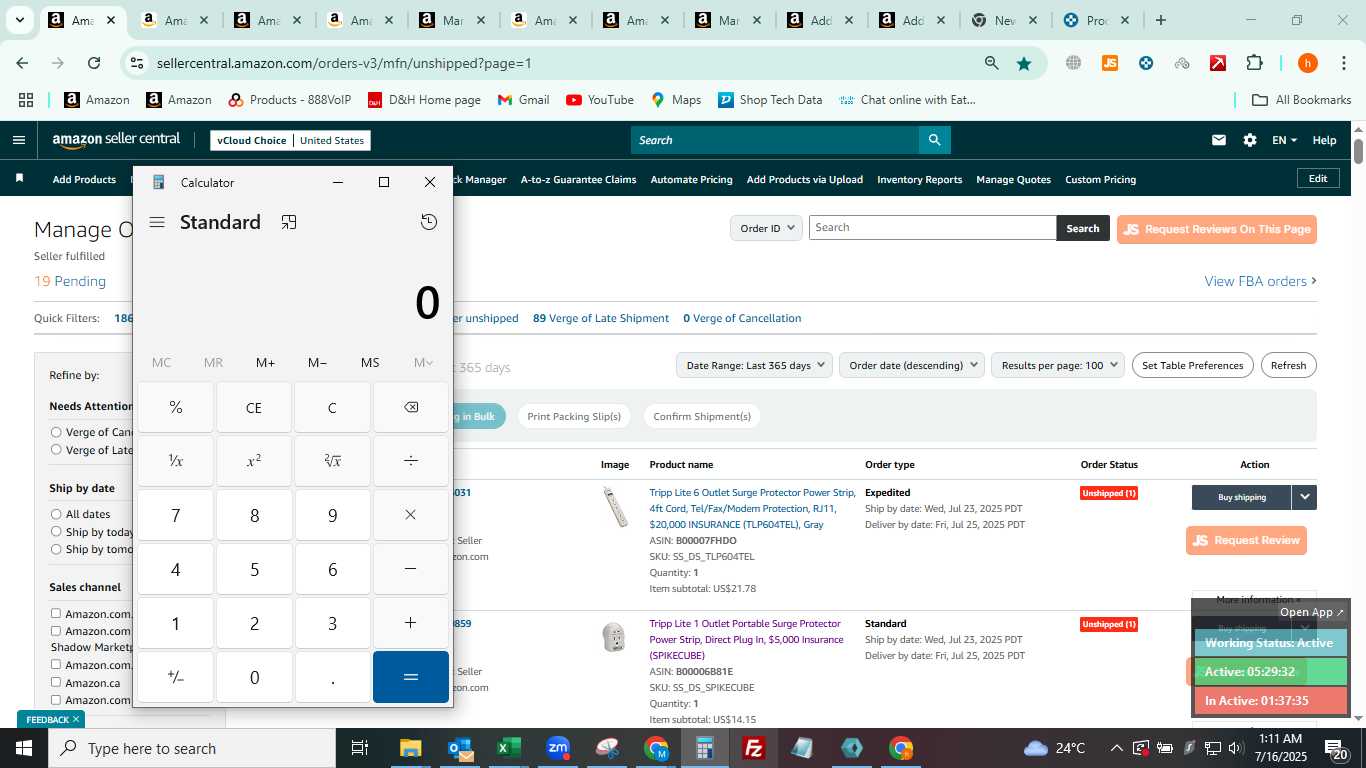Open File Explorer from the taskbar
The height and width of the screenshot is (768, 1366).
[411, 748]
